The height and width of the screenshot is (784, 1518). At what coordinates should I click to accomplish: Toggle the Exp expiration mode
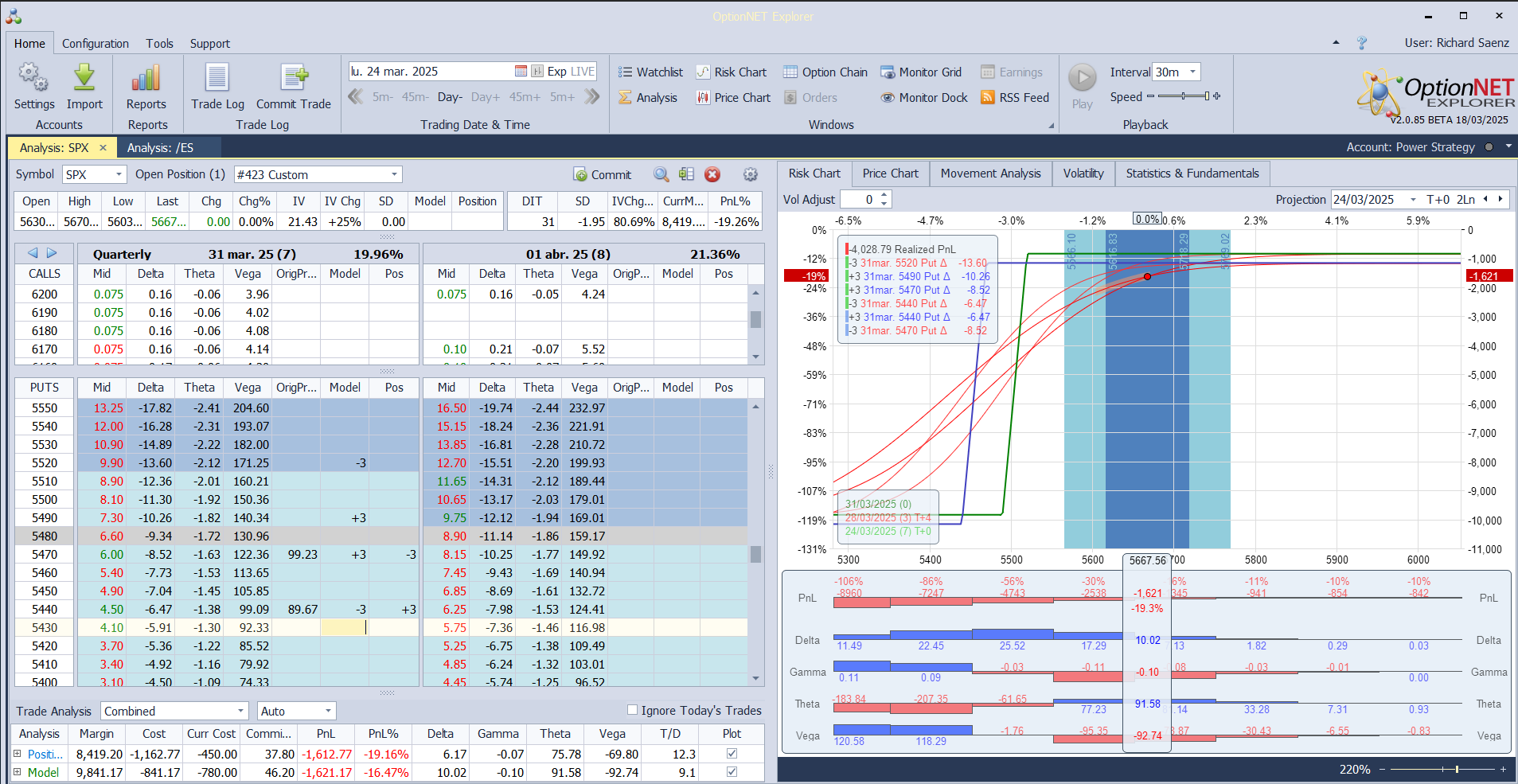click(x=556, y=72)
